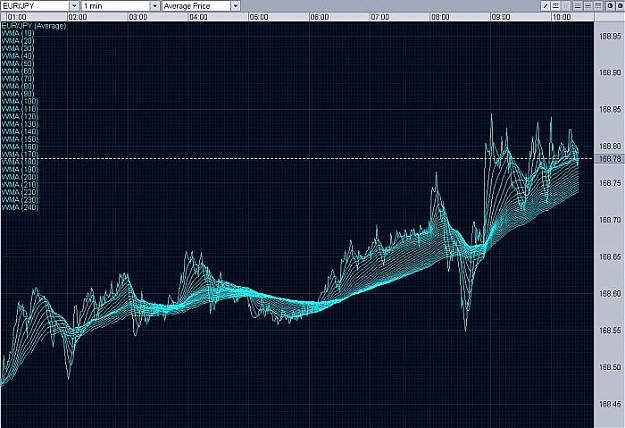Click the 168.90 price axis label
The image size is (625, 428).
(610, 73)
